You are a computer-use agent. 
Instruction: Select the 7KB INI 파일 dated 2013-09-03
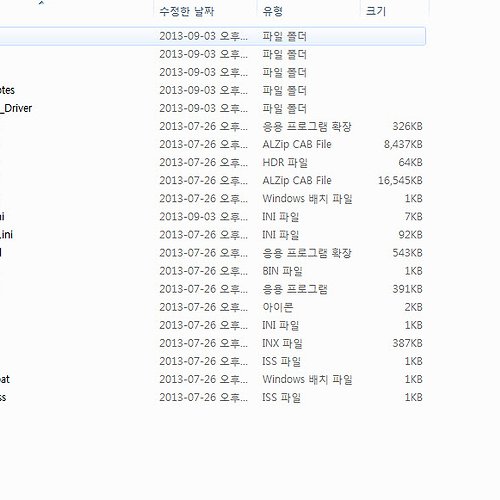point(212,217)
